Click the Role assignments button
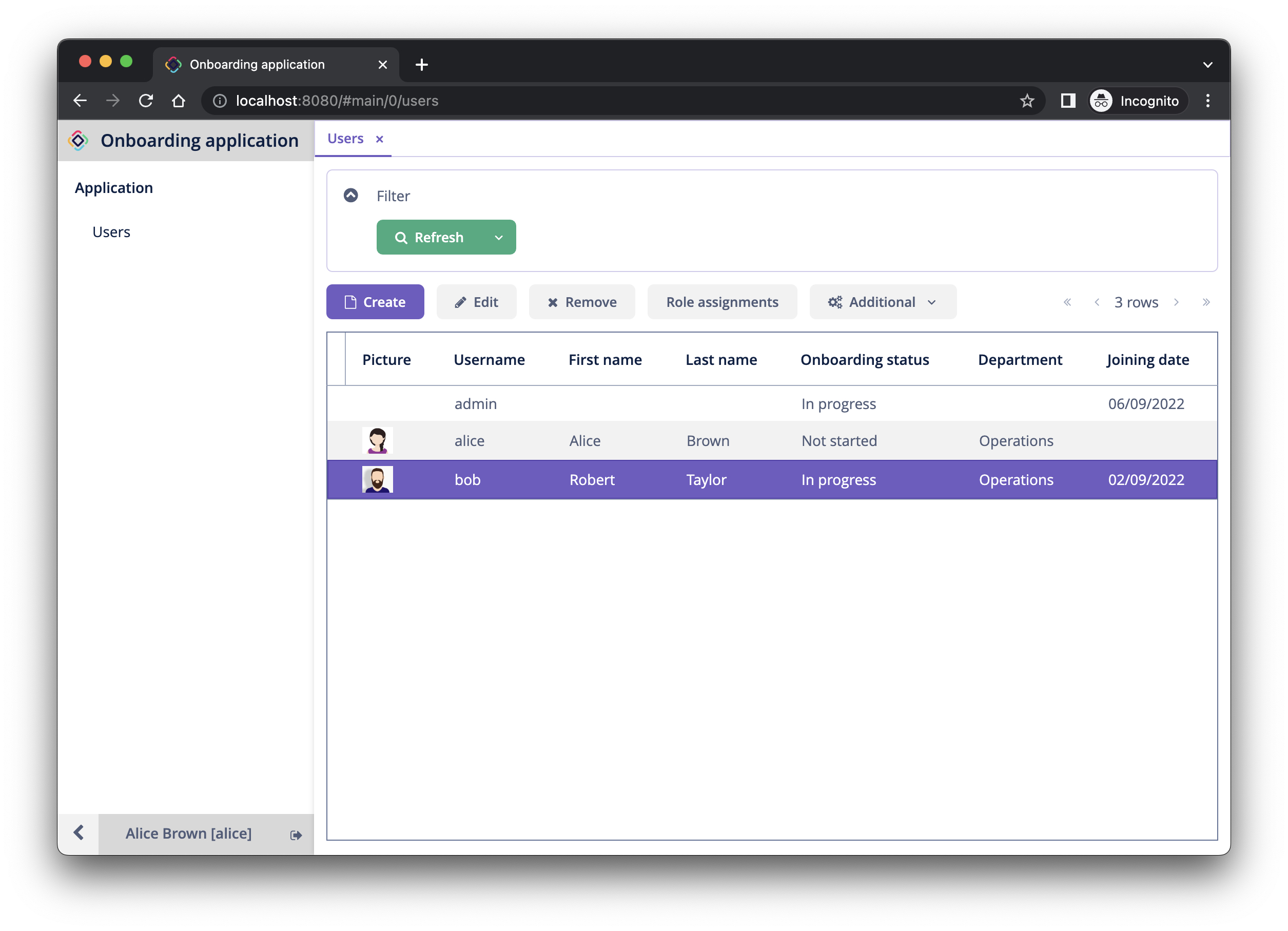 [722, 301]
